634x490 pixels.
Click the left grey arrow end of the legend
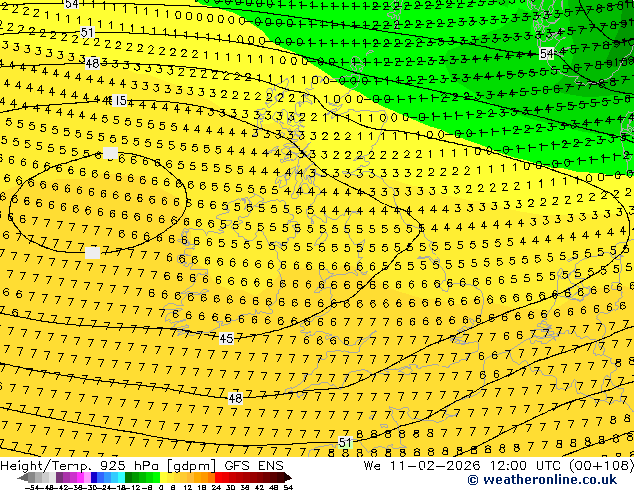[22, 477]
